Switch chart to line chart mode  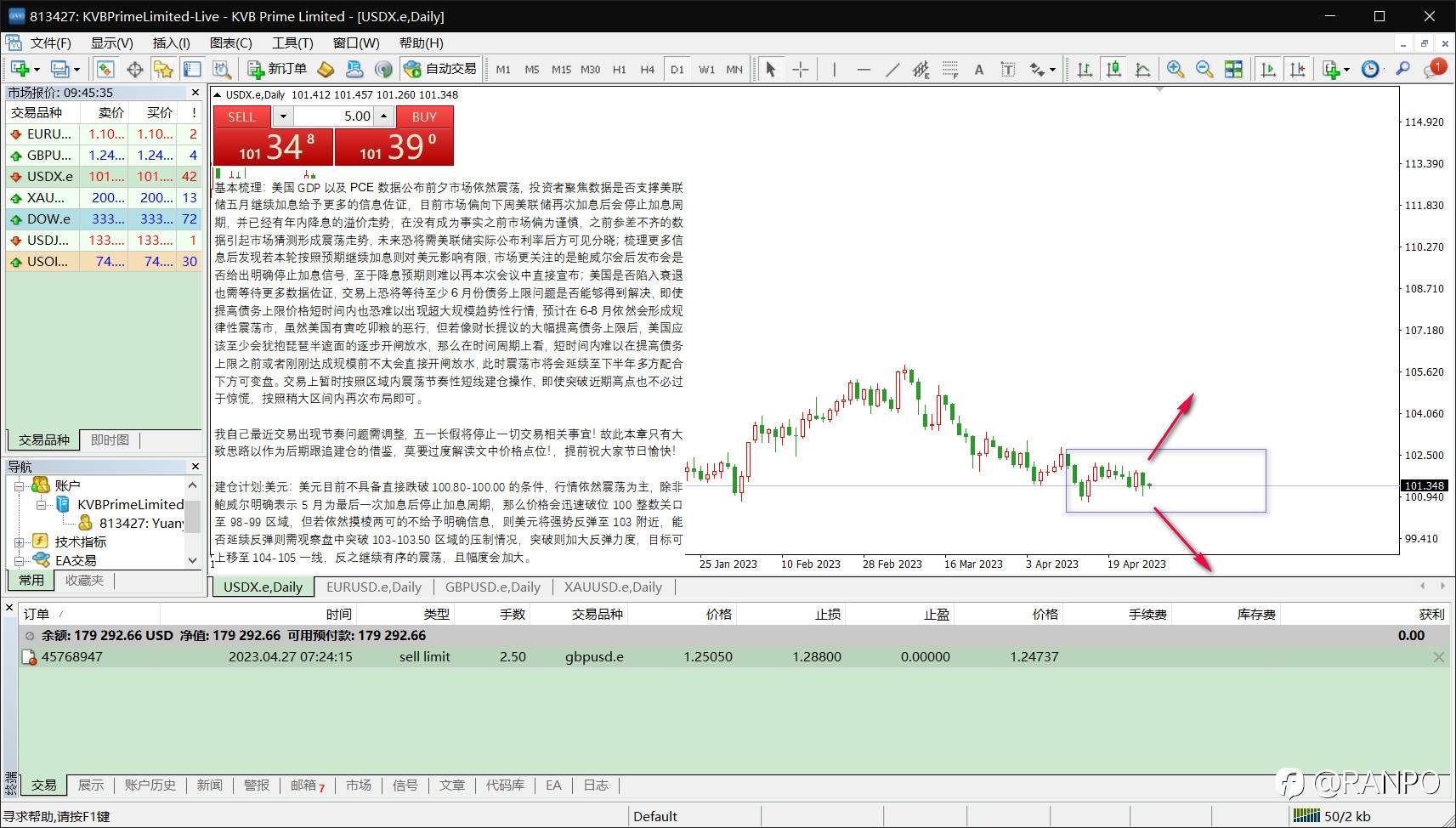(1142, 69)
